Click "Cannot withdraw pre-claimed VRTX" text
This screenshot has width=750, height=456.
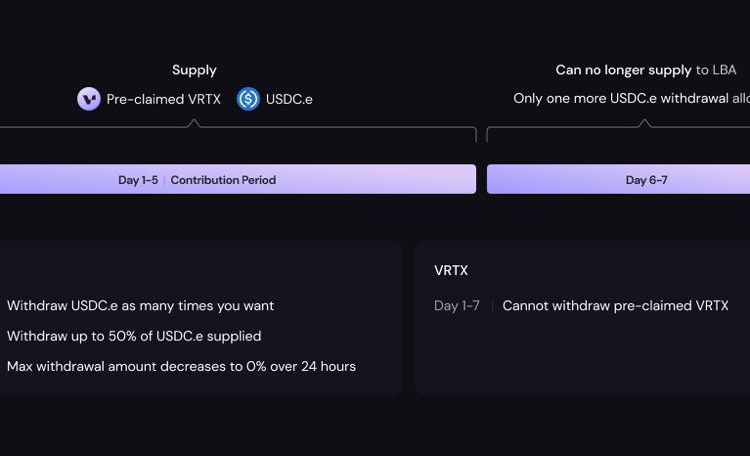(x=615, y=306)
